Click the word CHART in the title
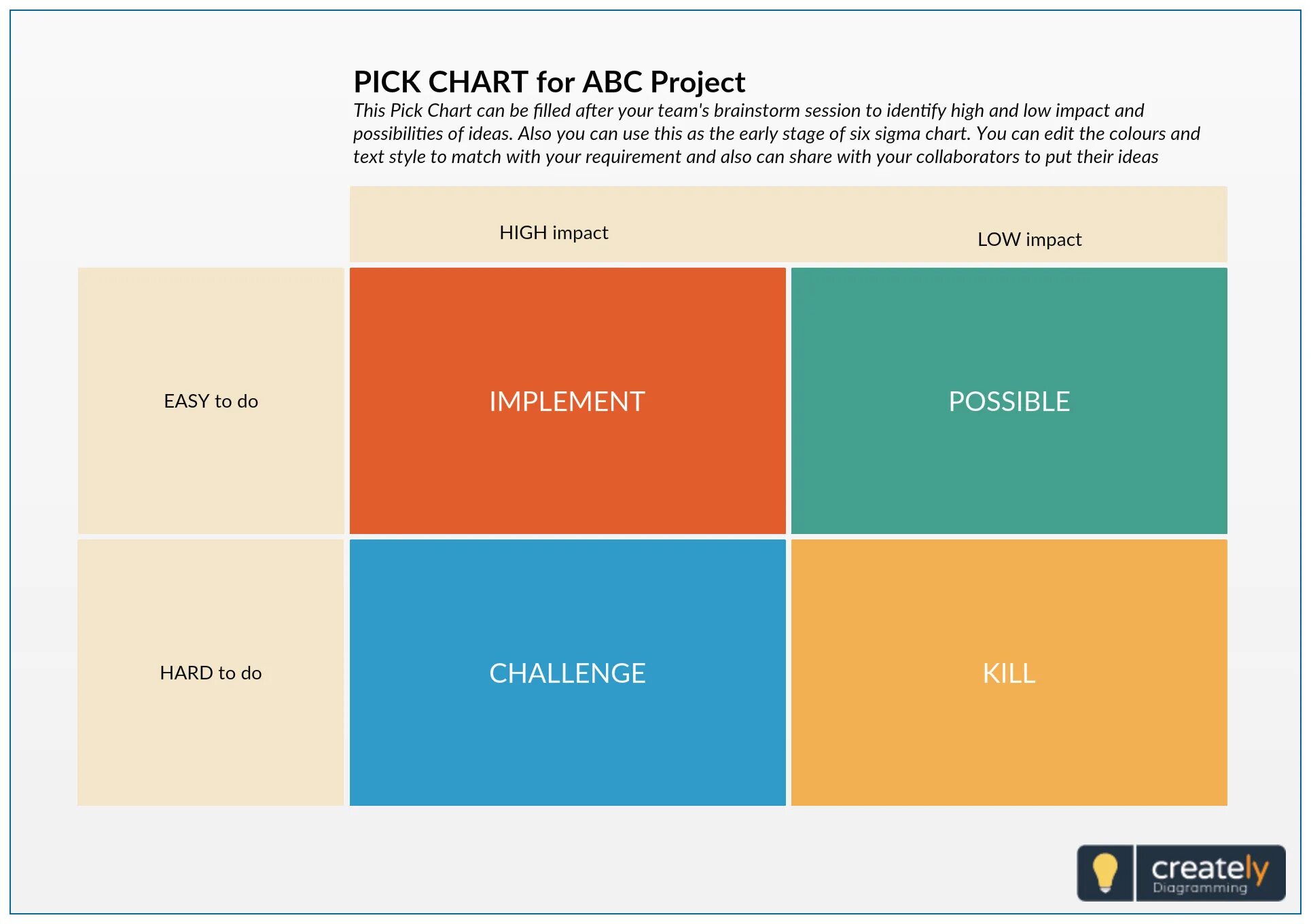The image size is (1311, 924). pyautogui.click(x=478, y=82)
